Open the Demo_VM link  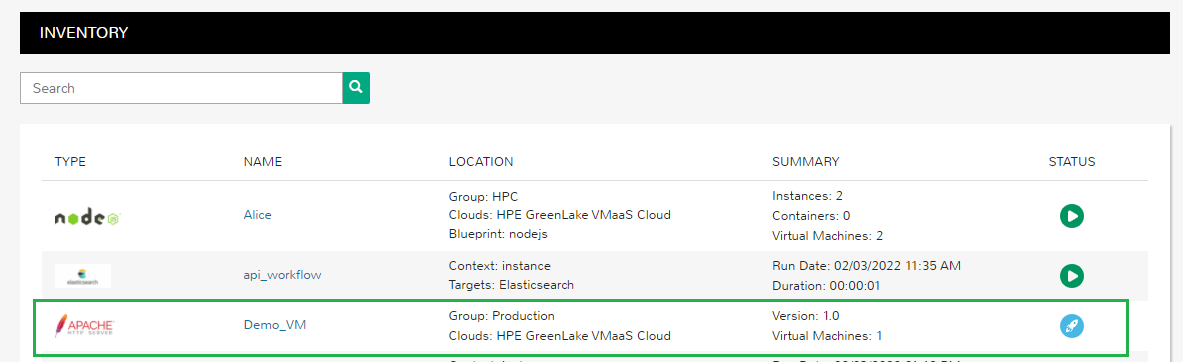pos(275,326)
